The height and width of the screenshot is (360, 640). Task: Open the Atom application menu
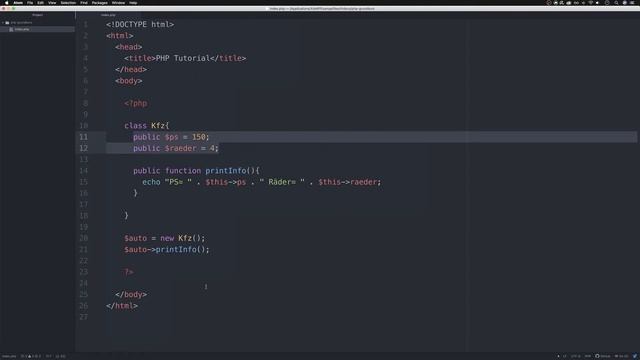(18, 2)
